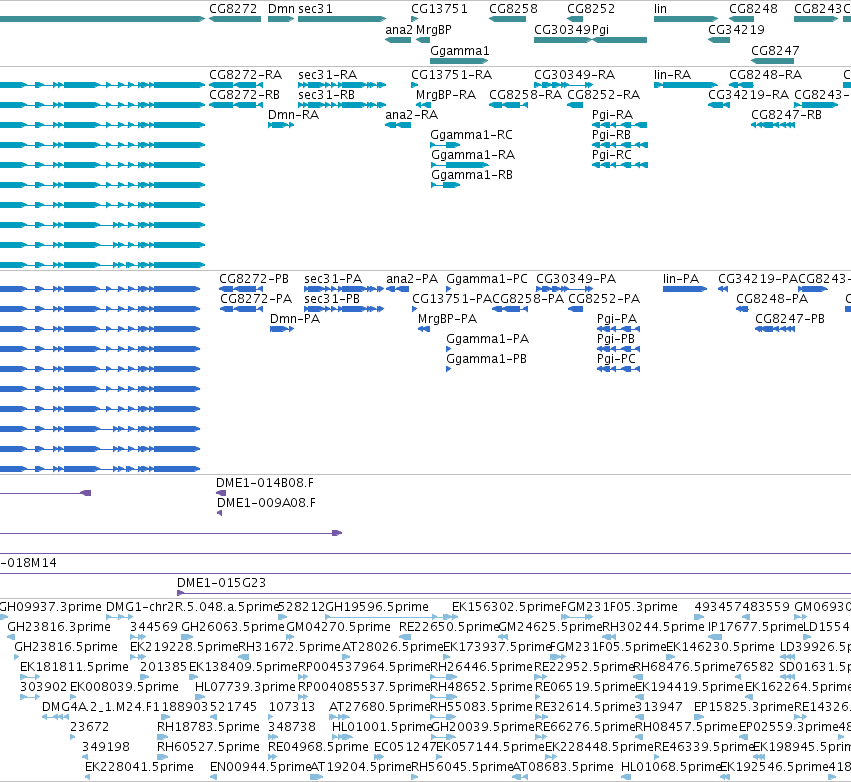Open the DME1-015G23 clone label
The height and width of the screenshot is (782, 851).
(x=221, y=583)
